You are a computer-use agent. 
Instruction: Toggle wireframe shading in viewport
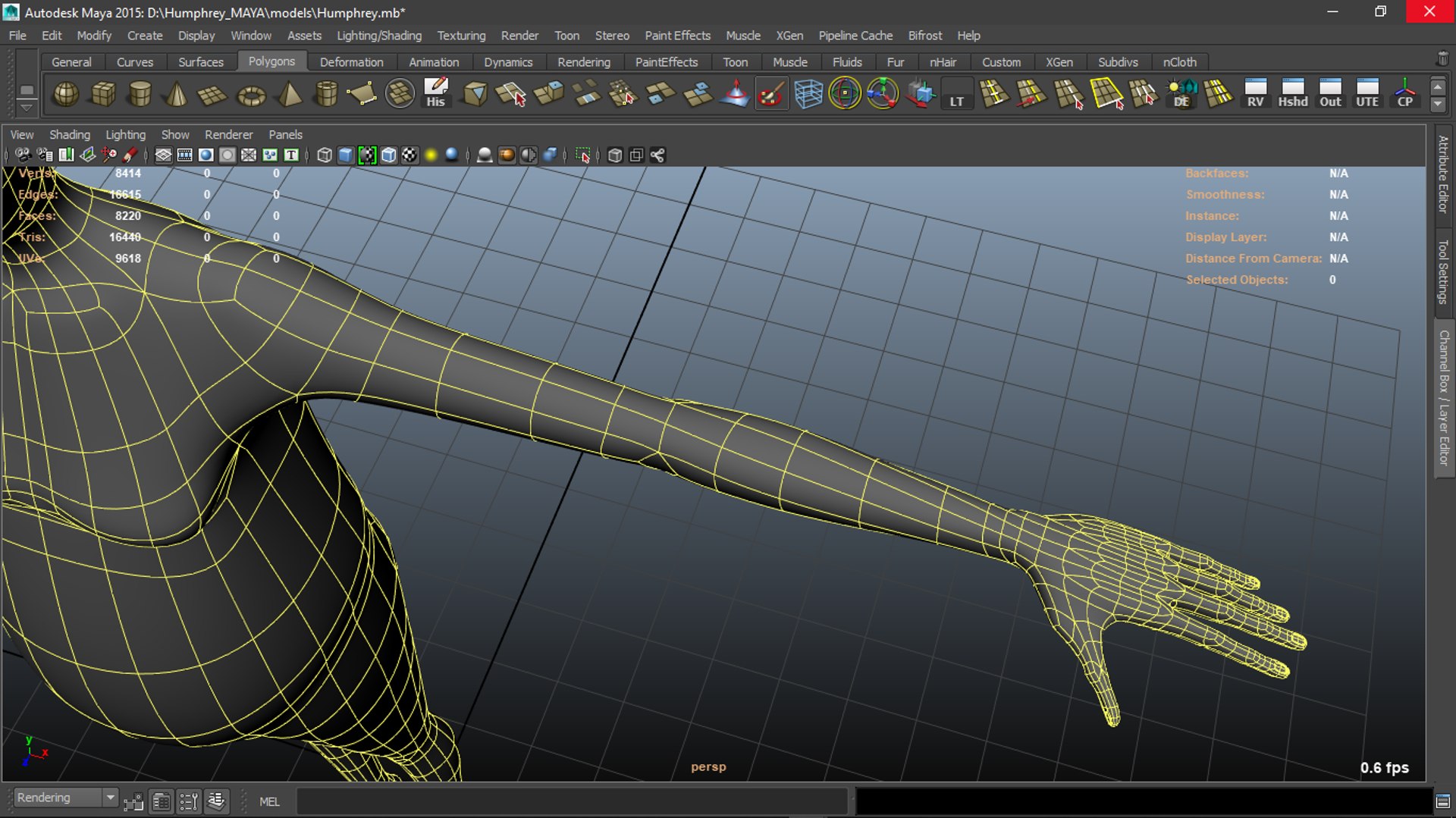tap(325, 155)
